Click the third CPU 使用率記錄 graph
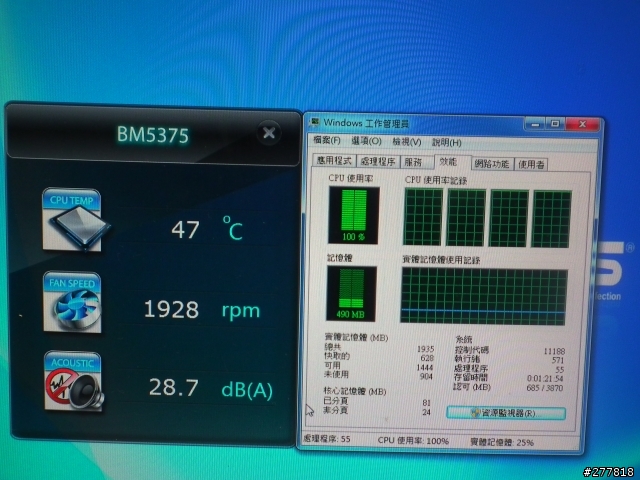Screen dimensions: 640x480 (509, 219)
